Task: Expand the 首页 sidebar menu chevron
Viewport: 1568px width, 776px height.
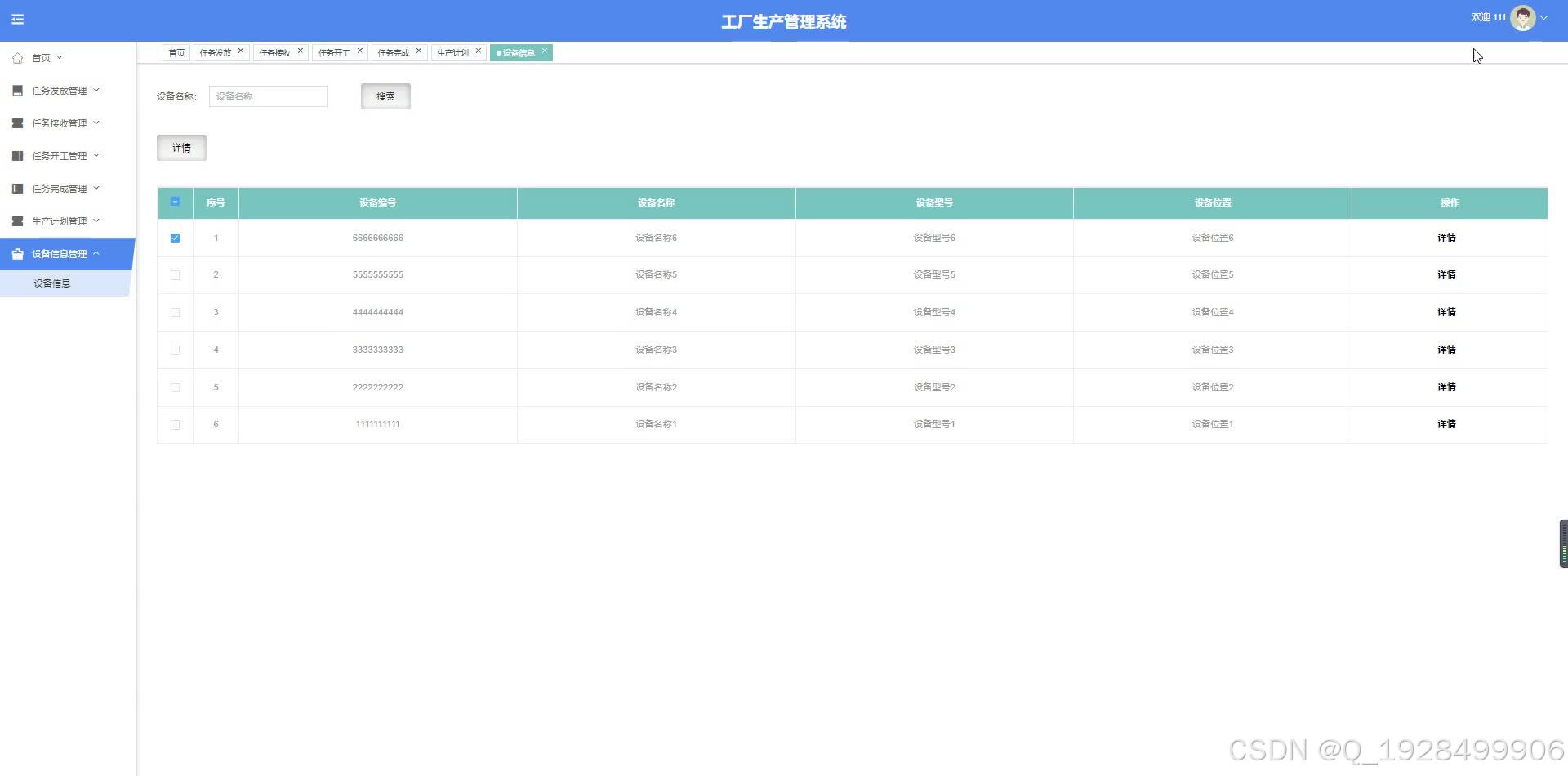Action: click(x=60, y=57)
